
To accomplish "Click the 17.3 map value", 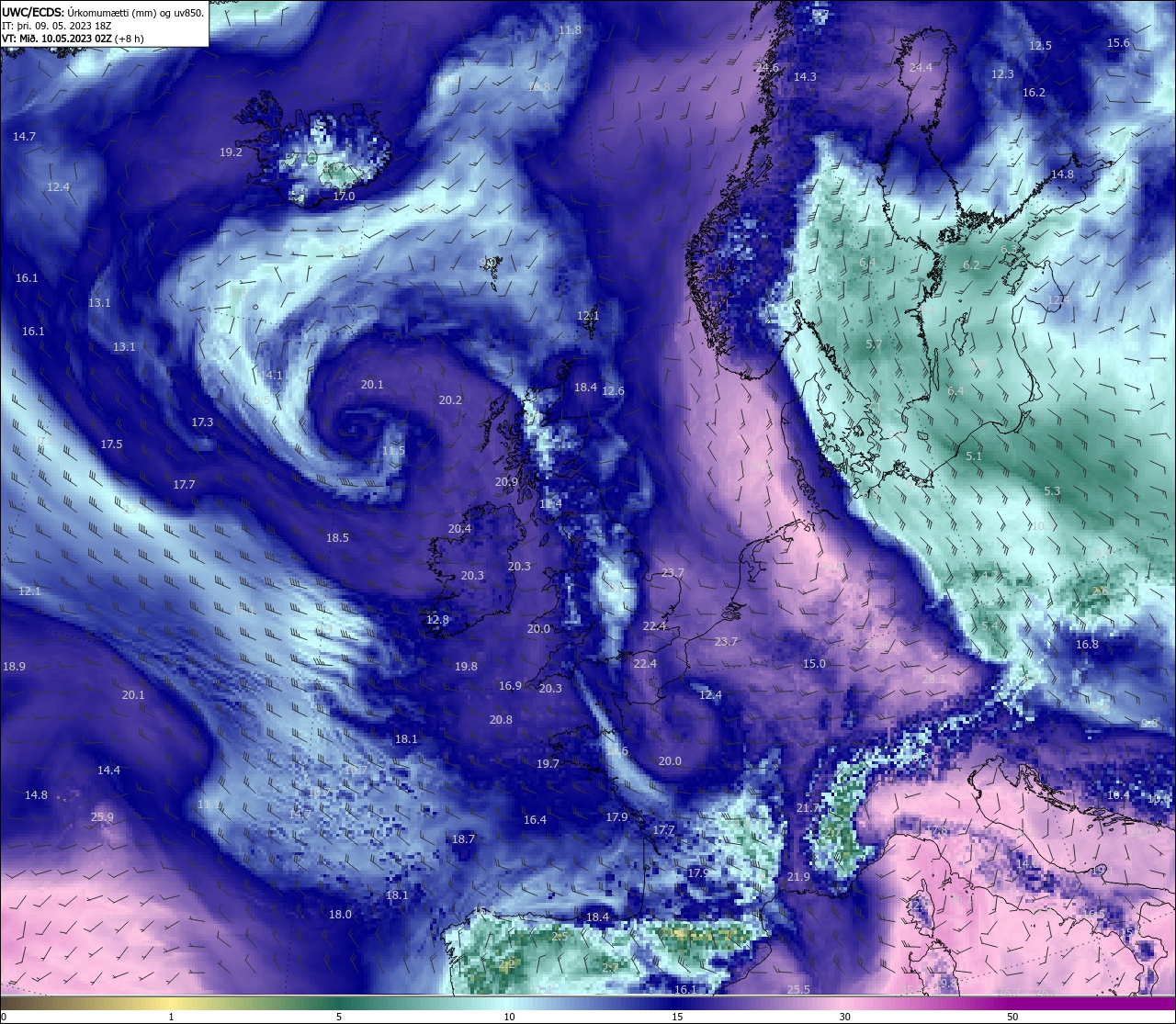I will point(202,422).
